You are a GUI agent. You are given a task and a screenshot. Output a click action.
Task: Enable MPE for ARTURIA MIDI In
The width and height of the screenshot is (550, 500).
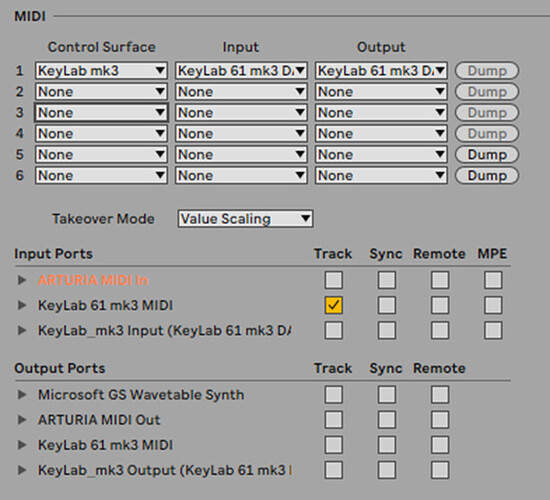(493, 280)
